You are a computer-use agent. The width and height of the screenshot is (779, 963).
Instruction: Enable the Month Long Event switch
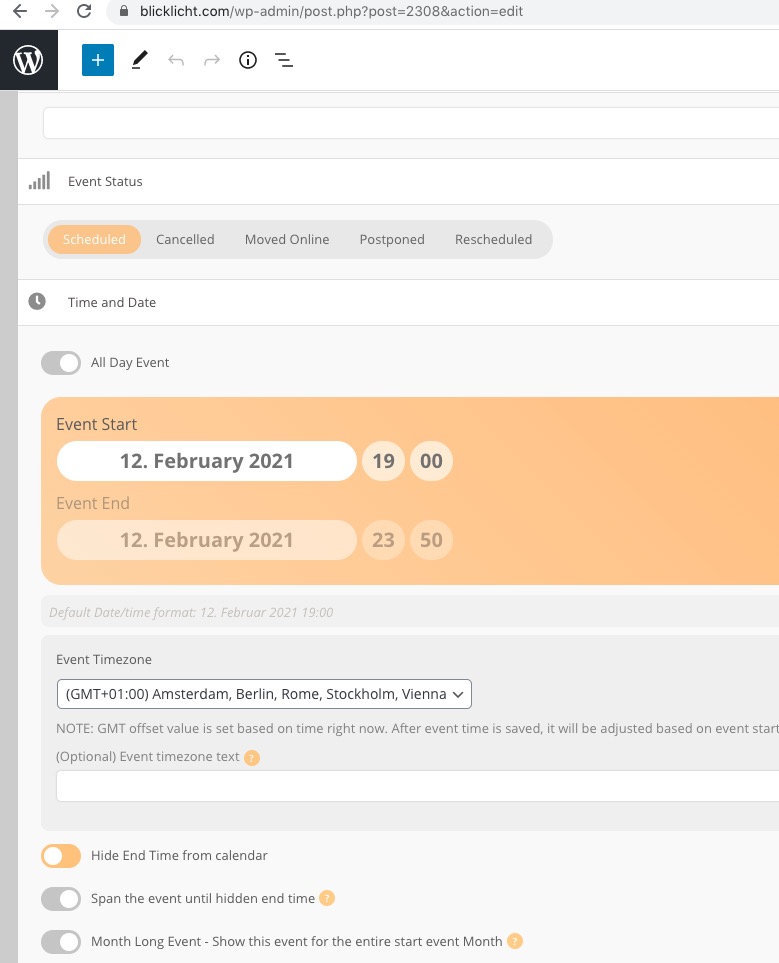pos(61,942)
